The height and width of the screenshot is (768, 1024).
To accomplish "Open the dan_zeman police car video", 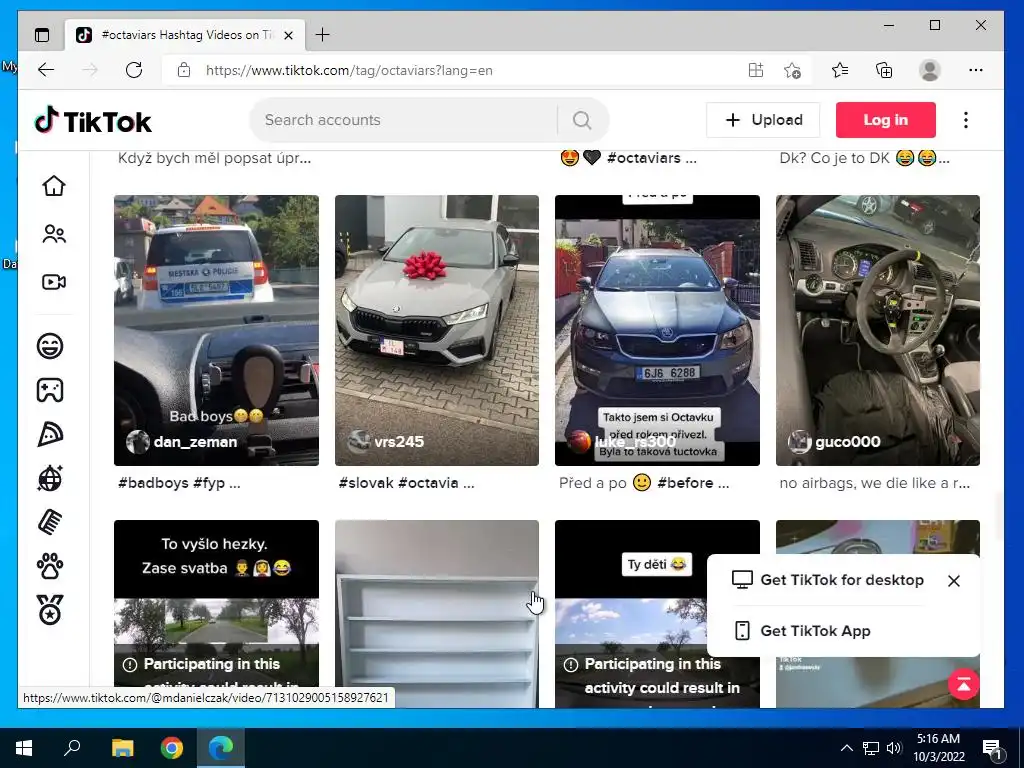I will point(216,330).
